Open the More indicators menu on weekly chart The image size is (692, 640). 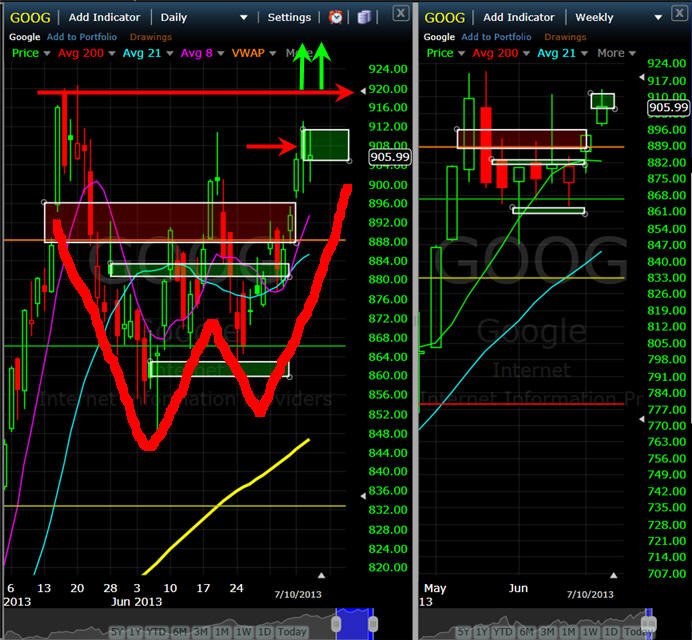616,53
